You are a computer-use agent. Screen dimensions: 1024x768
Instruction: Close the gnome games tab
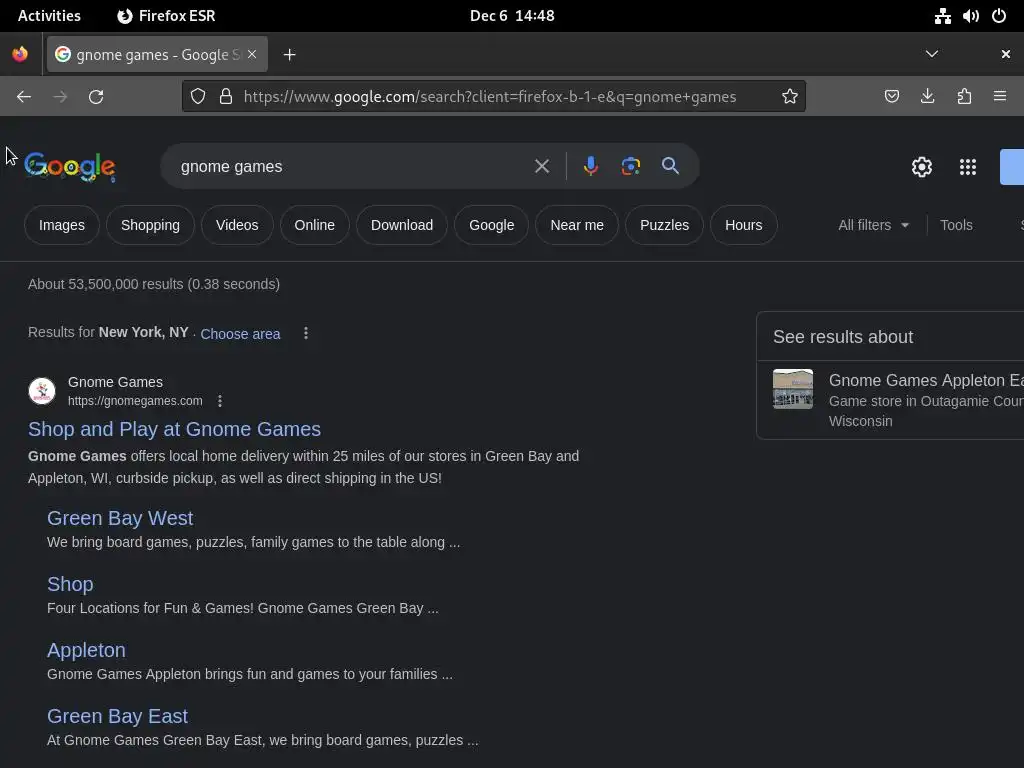coord(252,54)
